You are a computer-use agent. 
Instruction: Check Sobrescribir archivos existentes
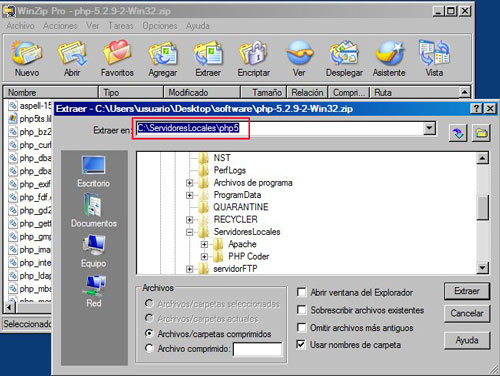pyautogui.click(x=301, y=310)
